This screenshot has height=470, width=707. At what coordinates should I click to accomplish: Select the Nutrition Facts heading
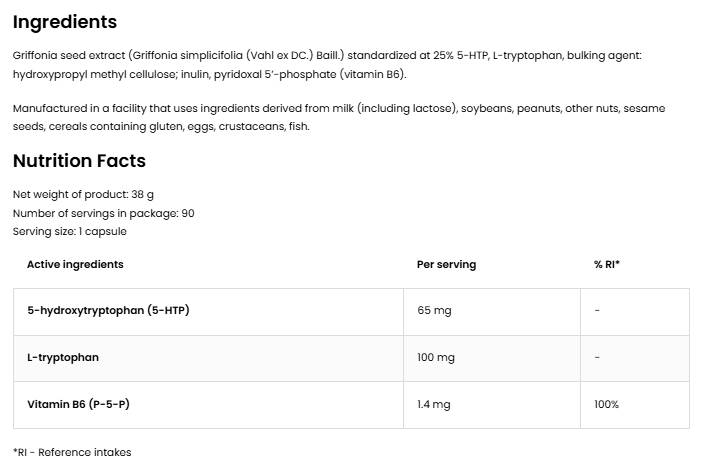79,161
